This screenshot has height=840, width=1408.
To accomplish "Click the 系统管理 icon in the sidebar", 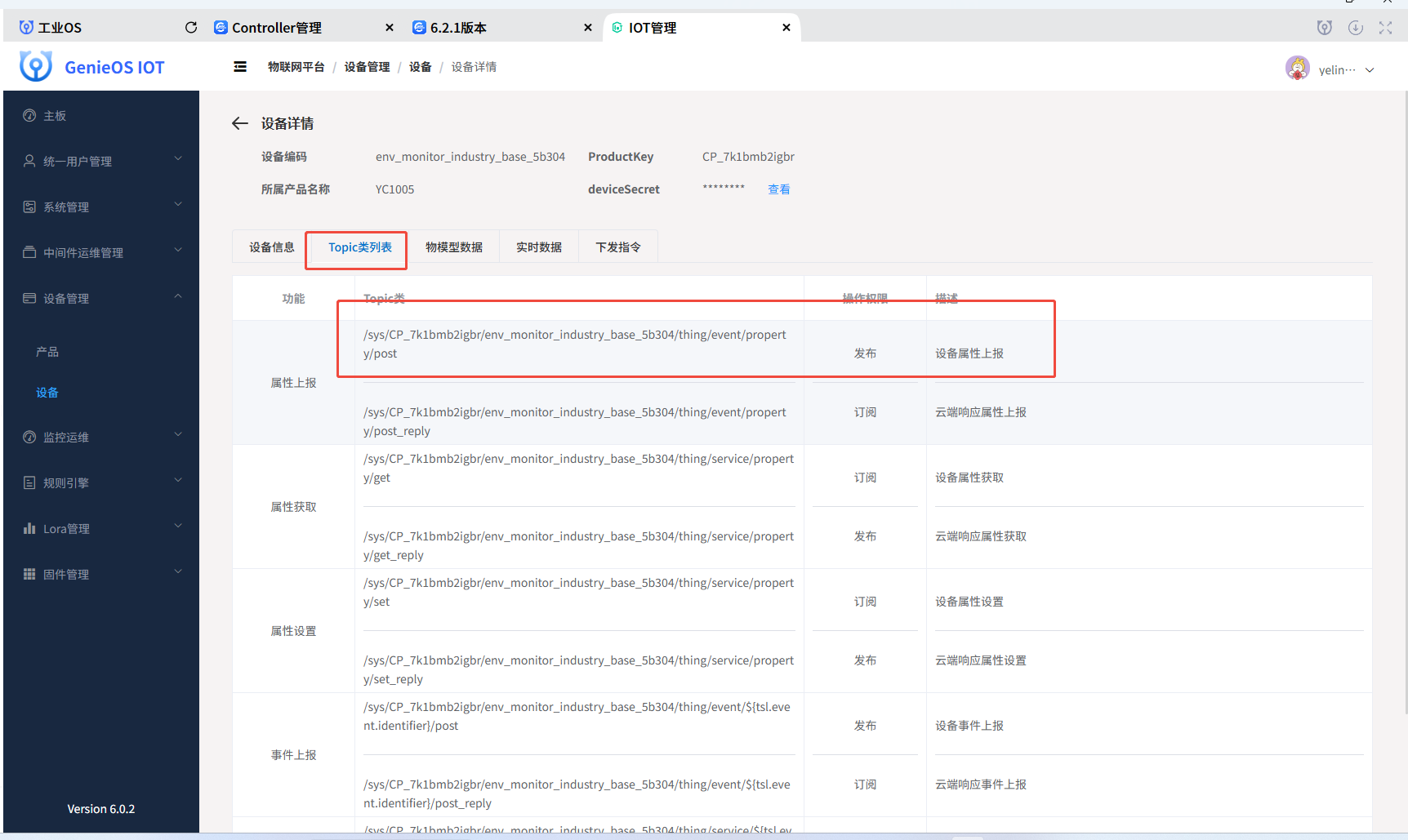I will click(30, 207).
